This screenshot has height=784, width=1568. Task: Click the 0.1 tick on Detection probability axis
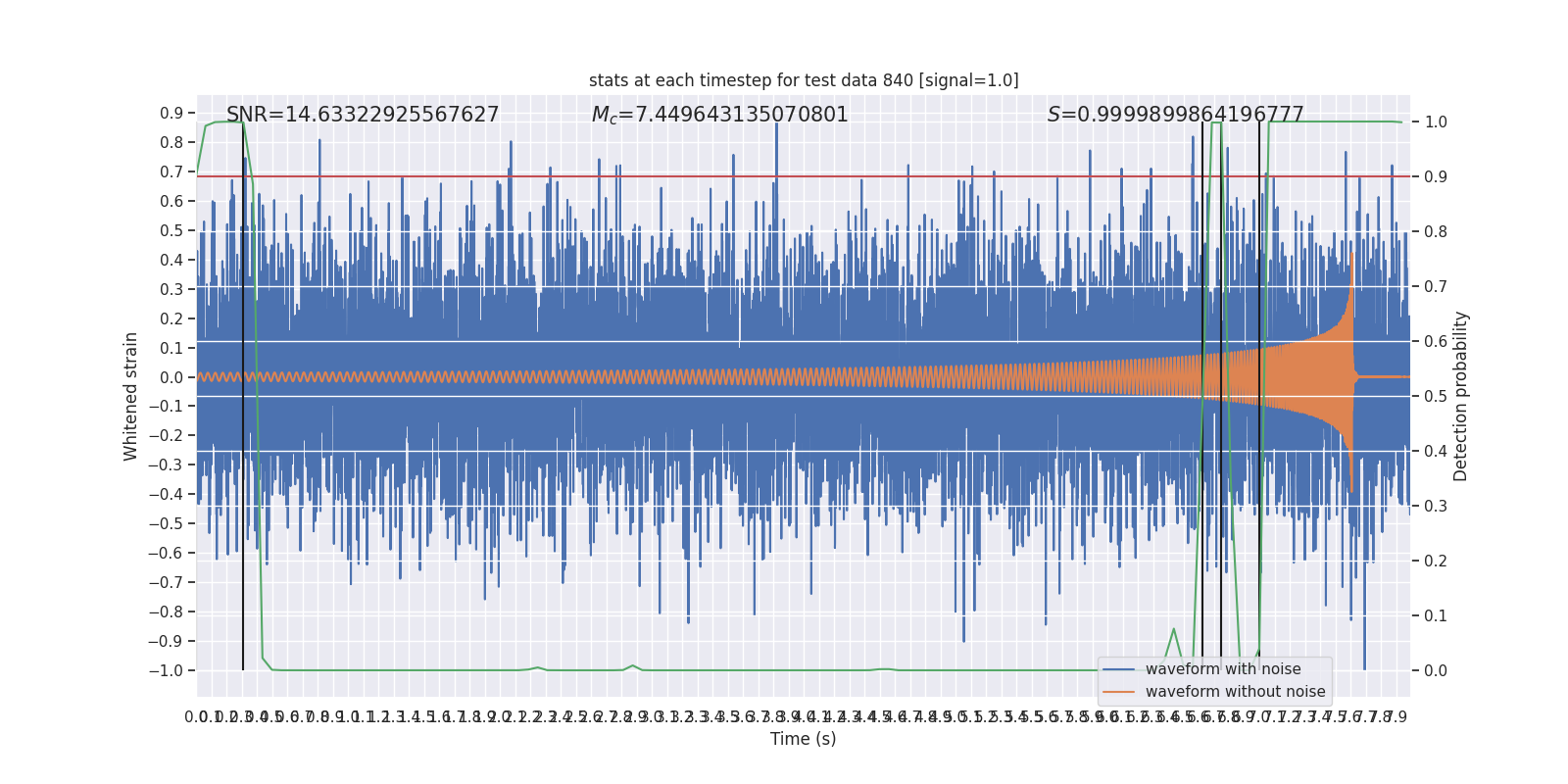[x=1436, y=616]
